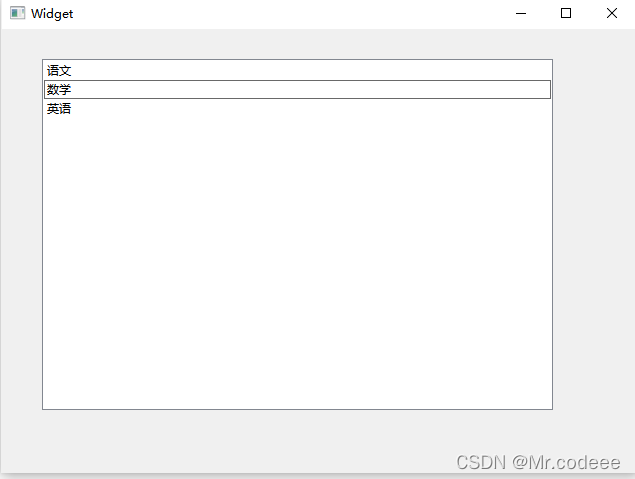Maximize the Widget window
Image resolution: width=635 pixels, height=479 pixels.
point(566,13)
